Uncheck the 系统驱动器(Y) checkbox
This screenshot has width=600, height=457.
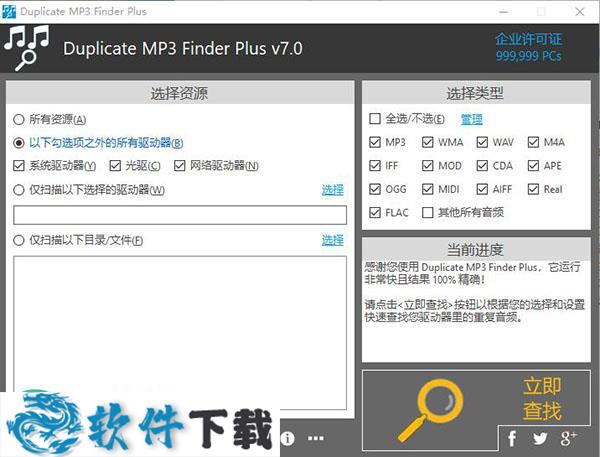[19, 166]
